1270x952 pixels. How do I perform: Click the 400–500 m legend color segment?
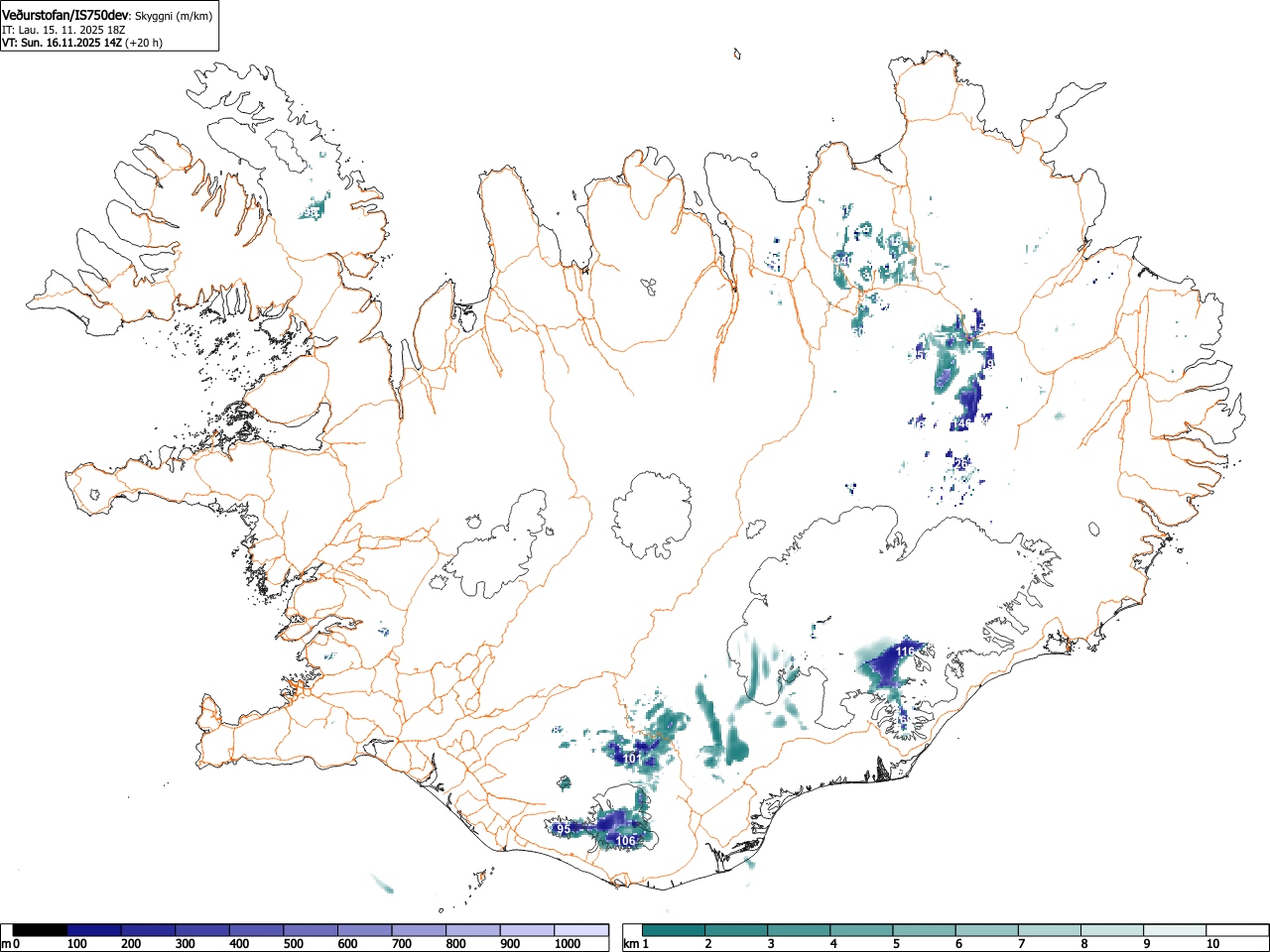[x=257, y=930]
